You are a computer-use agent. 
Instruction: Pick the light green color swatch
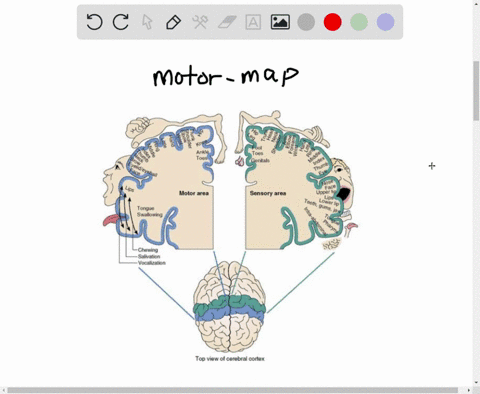click(359, 22)
